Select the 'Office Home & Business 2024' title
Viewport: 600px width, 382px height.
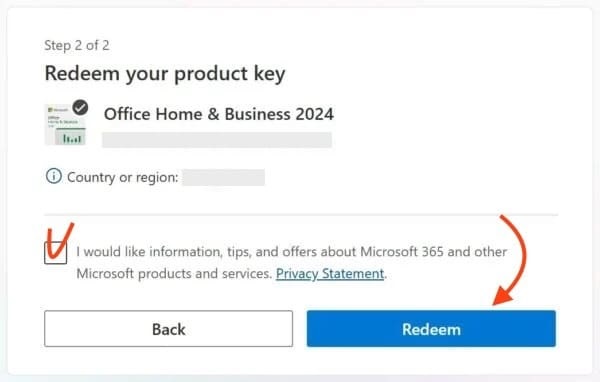(219, 114)
